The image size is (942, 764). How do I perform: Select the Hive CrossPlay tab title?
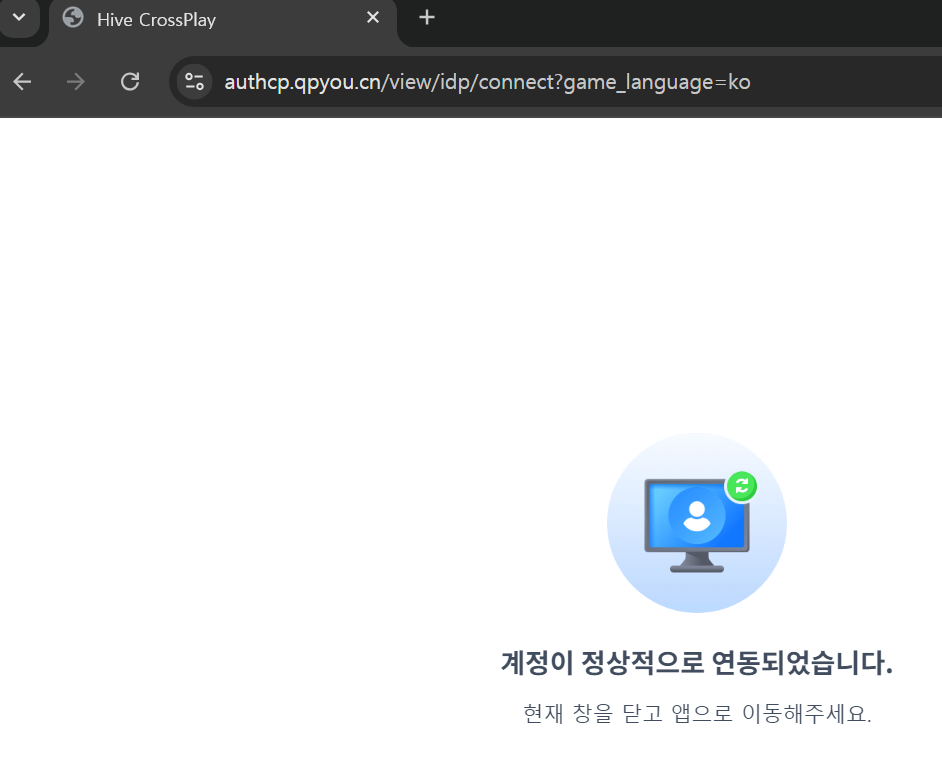[156, 19]
